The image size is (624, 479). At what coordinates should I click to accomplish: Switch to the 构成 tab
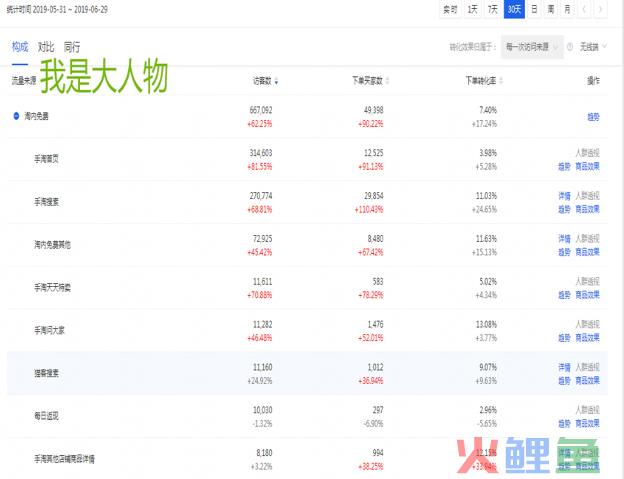[20, 47]
